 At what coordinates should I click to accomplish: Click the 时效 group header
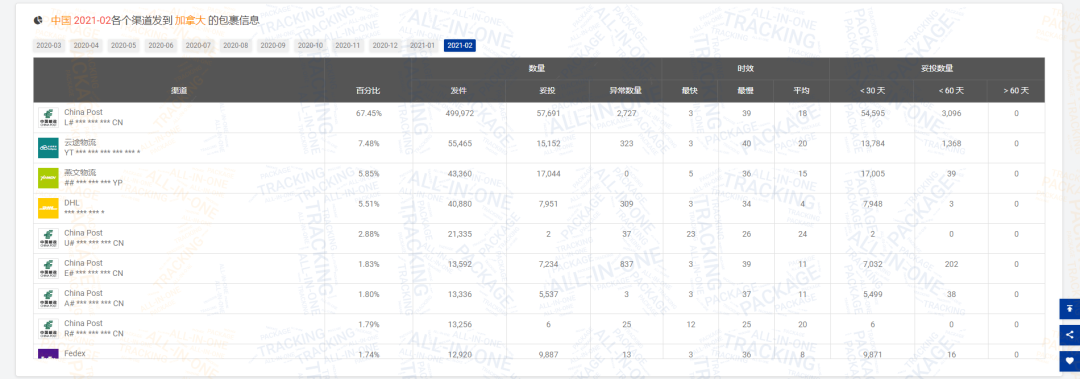(745, 69)
